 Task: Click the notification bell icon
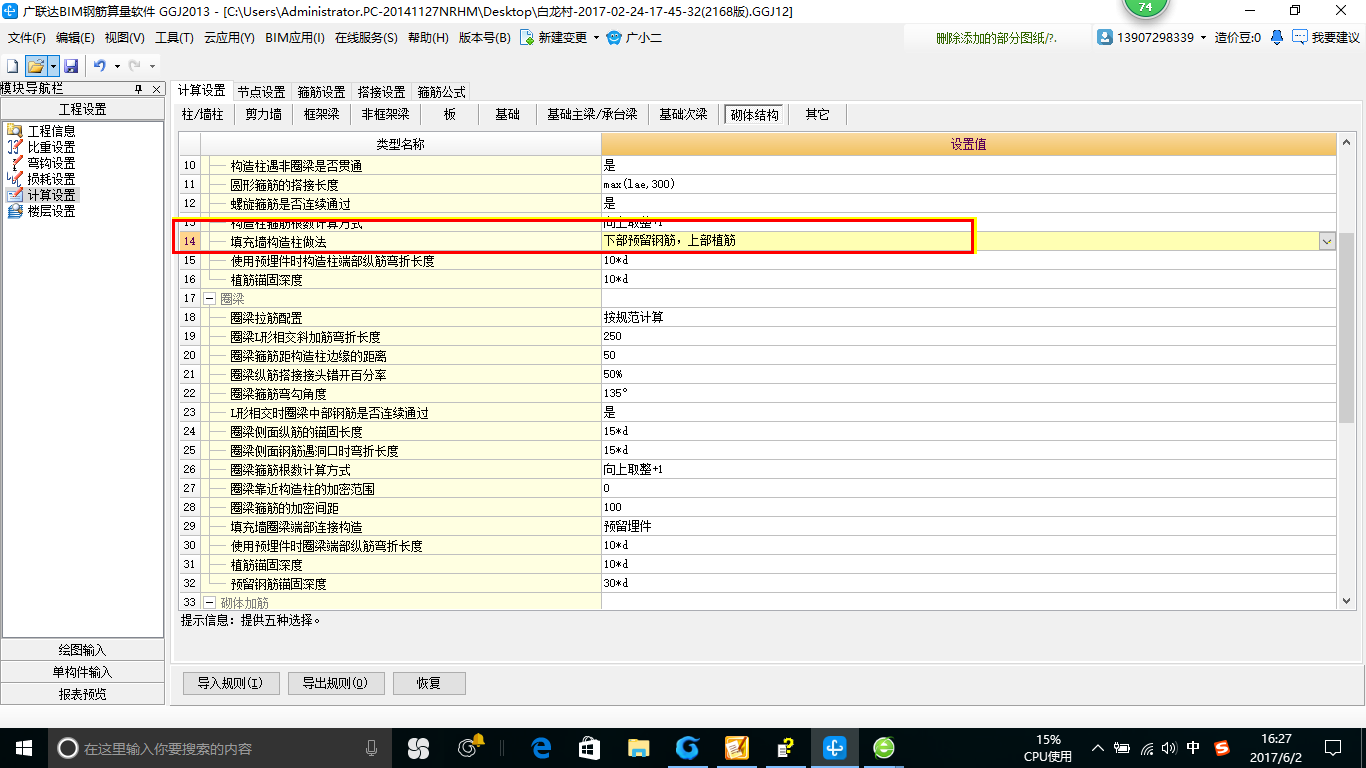coord(1277,37)
